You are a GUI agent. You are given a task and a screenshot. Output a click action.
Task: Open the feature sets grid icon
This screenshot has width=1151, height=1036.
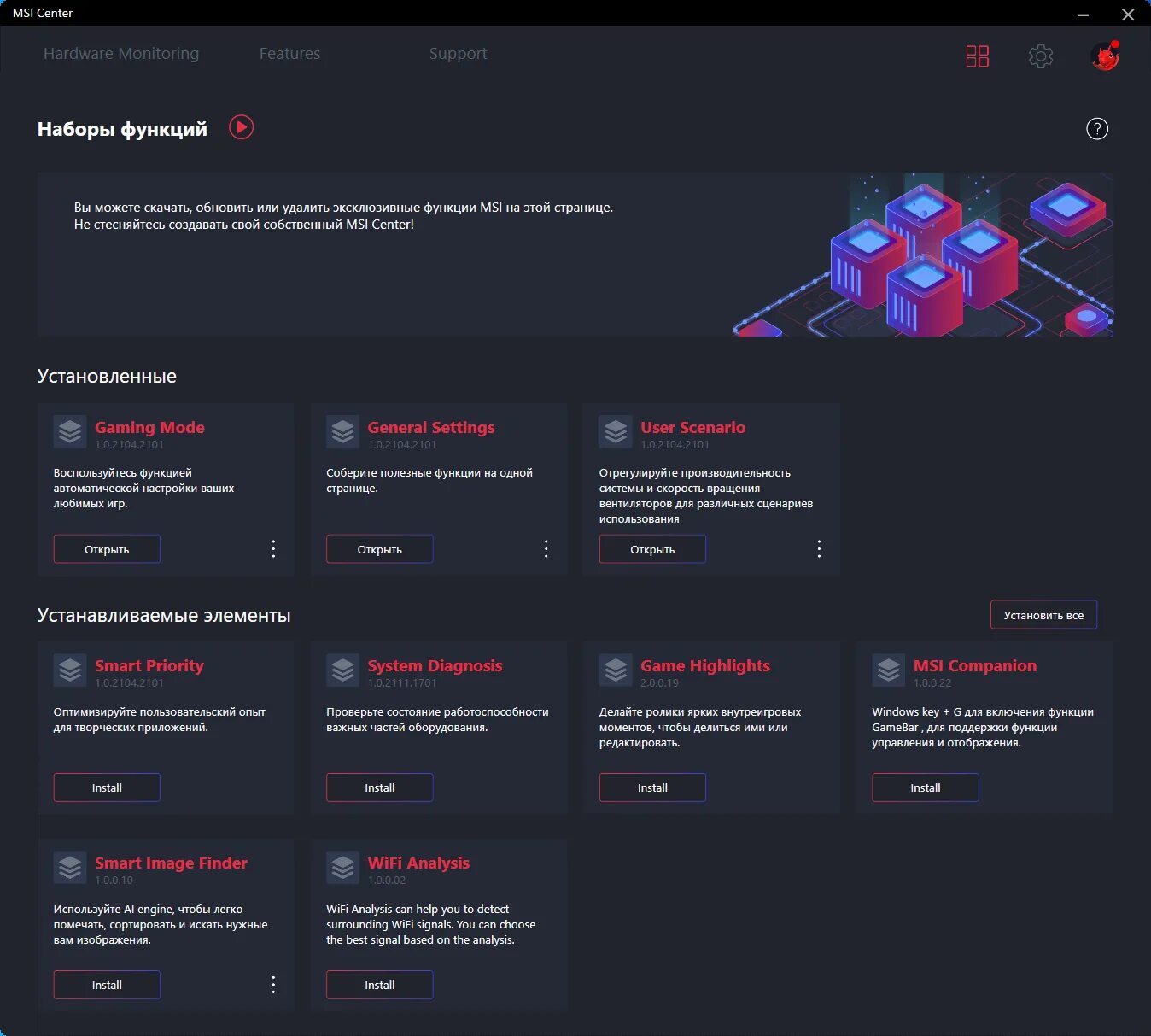(978, 56)
